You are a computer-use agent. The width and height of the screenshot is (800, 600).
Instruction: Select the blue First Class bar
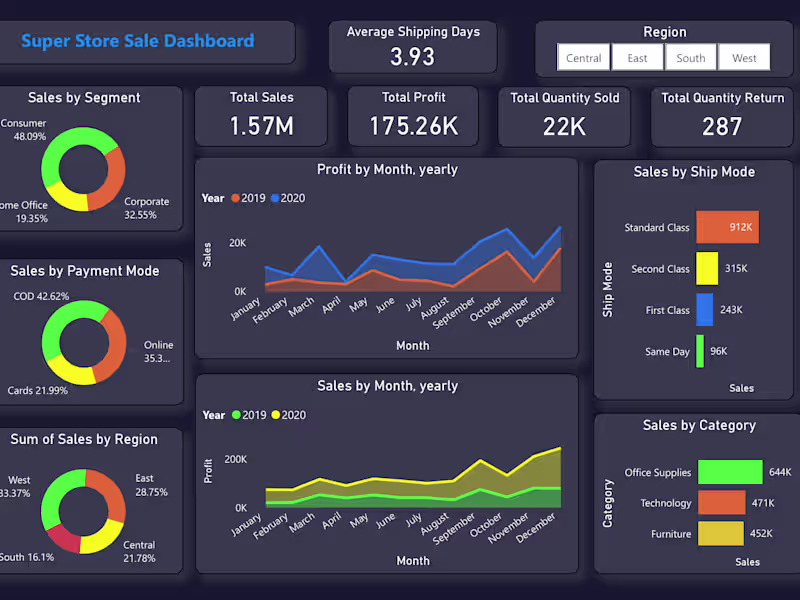[705, 310]
